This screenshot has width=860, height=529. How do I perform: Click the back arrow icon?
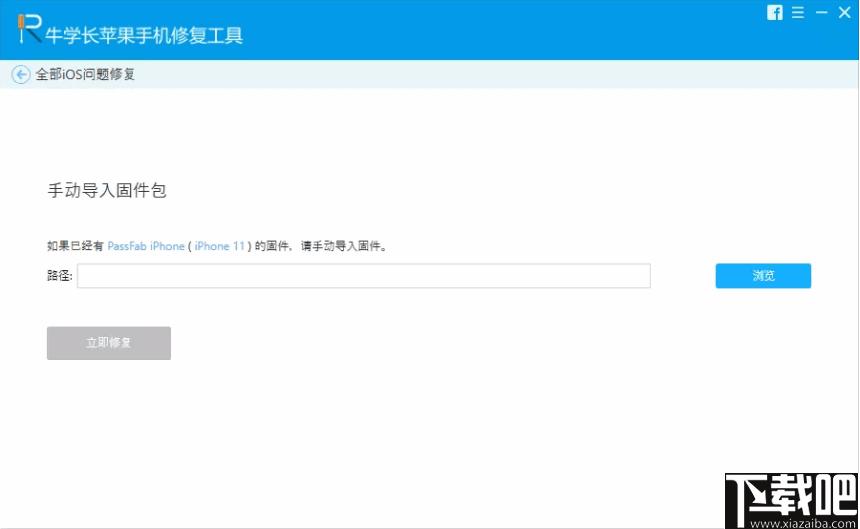[x=21, y=75]
